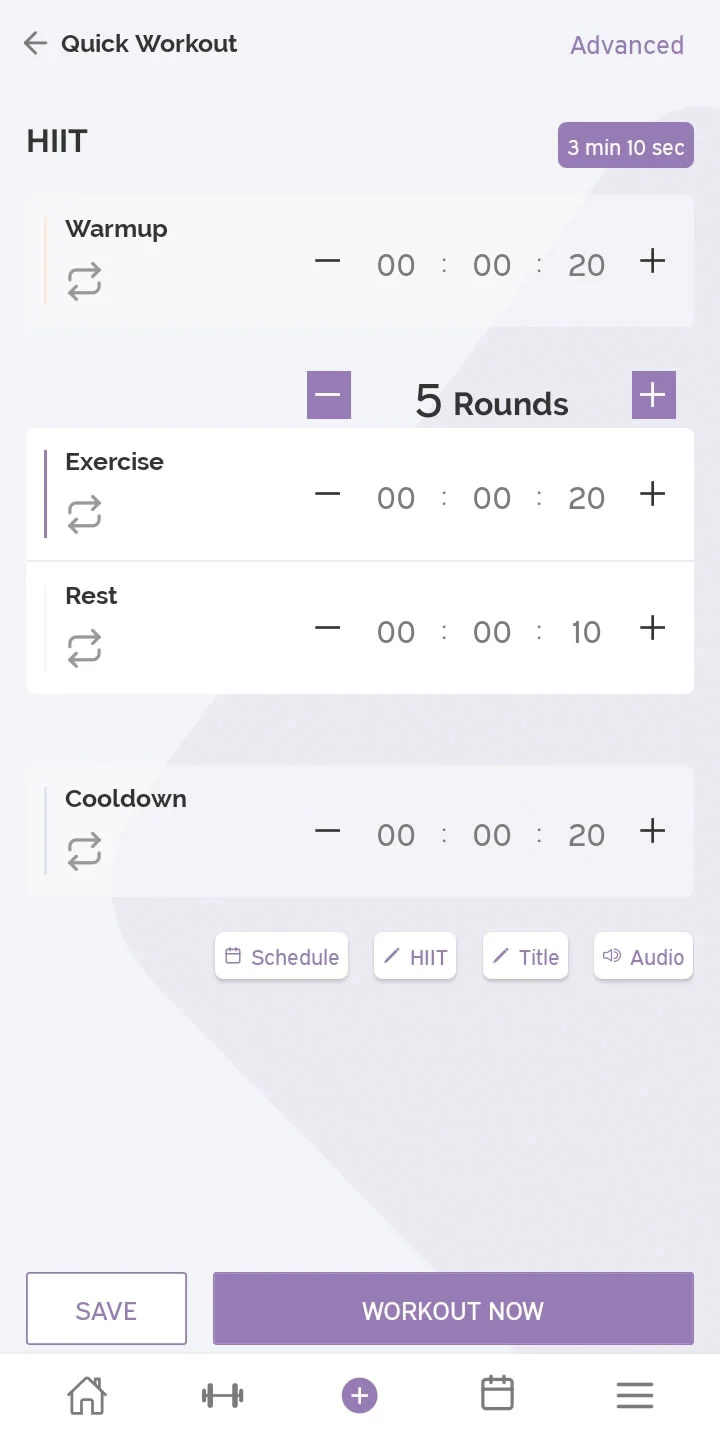Open the Audio settings button

[x=643, y=957]
